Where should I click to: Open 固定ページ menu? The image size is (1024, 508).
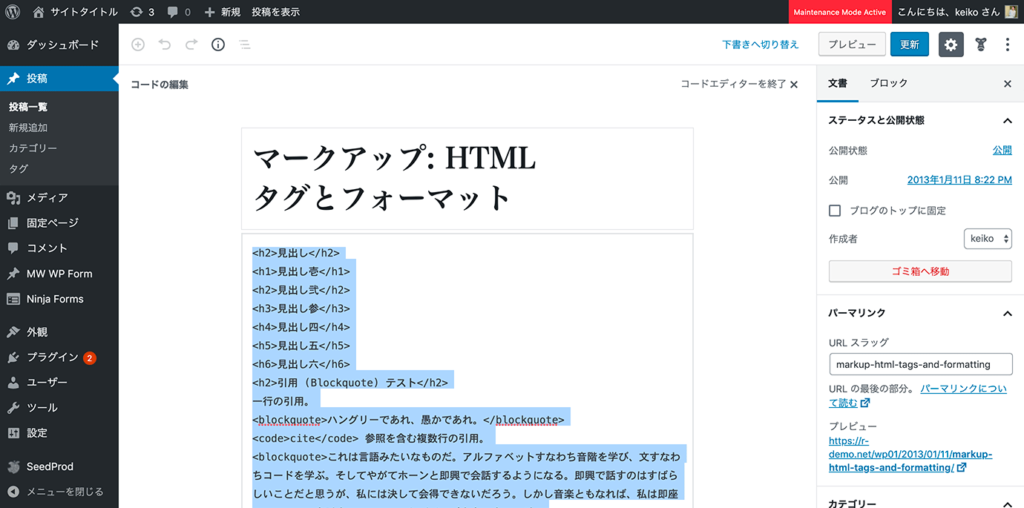pyautogui.click(x=59, y=223)
